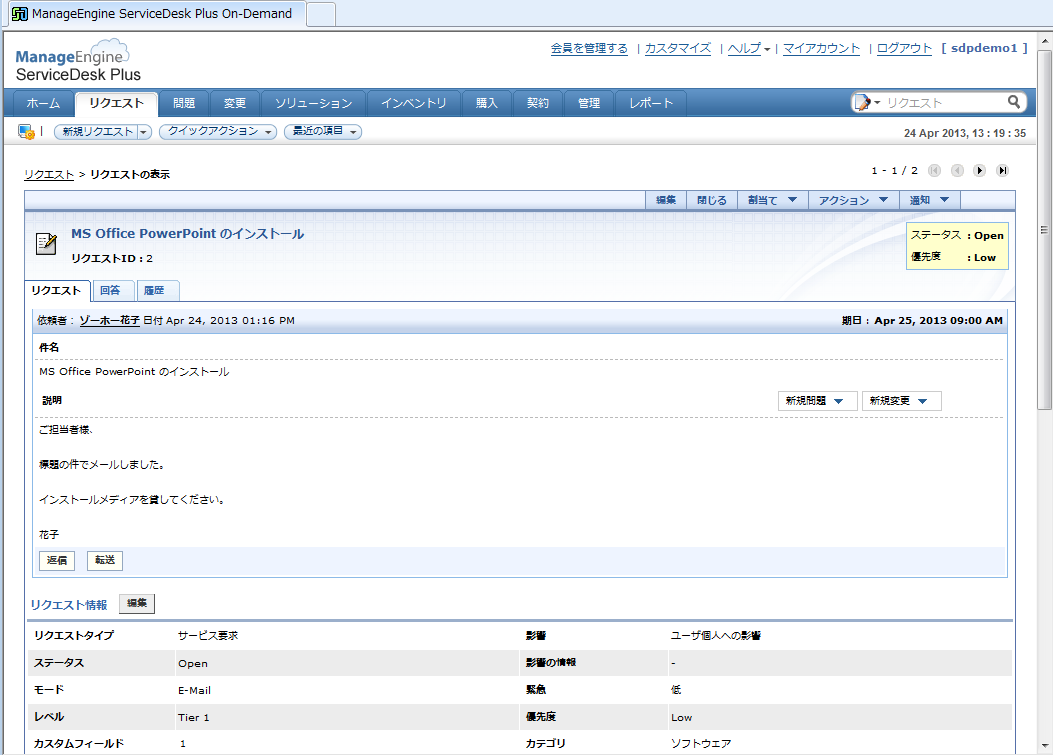Open the 新規問題 dropdown
Image resolution: width=1053 pixels, height=755 pixels.
pos(817,401)
